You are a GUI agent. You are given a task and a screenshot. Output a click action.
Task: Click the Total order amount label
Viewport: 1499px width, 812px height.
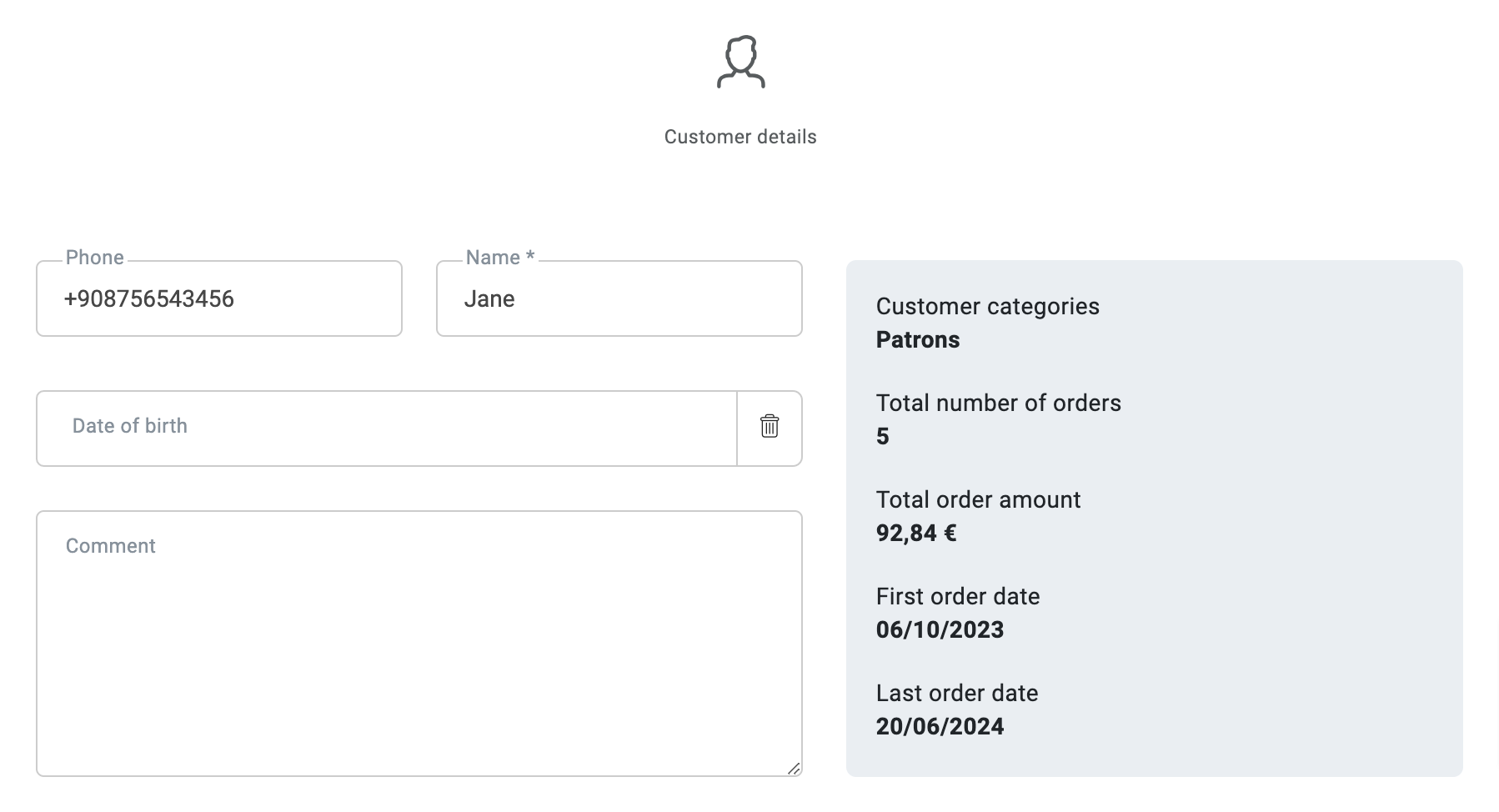tap(978, 500)
